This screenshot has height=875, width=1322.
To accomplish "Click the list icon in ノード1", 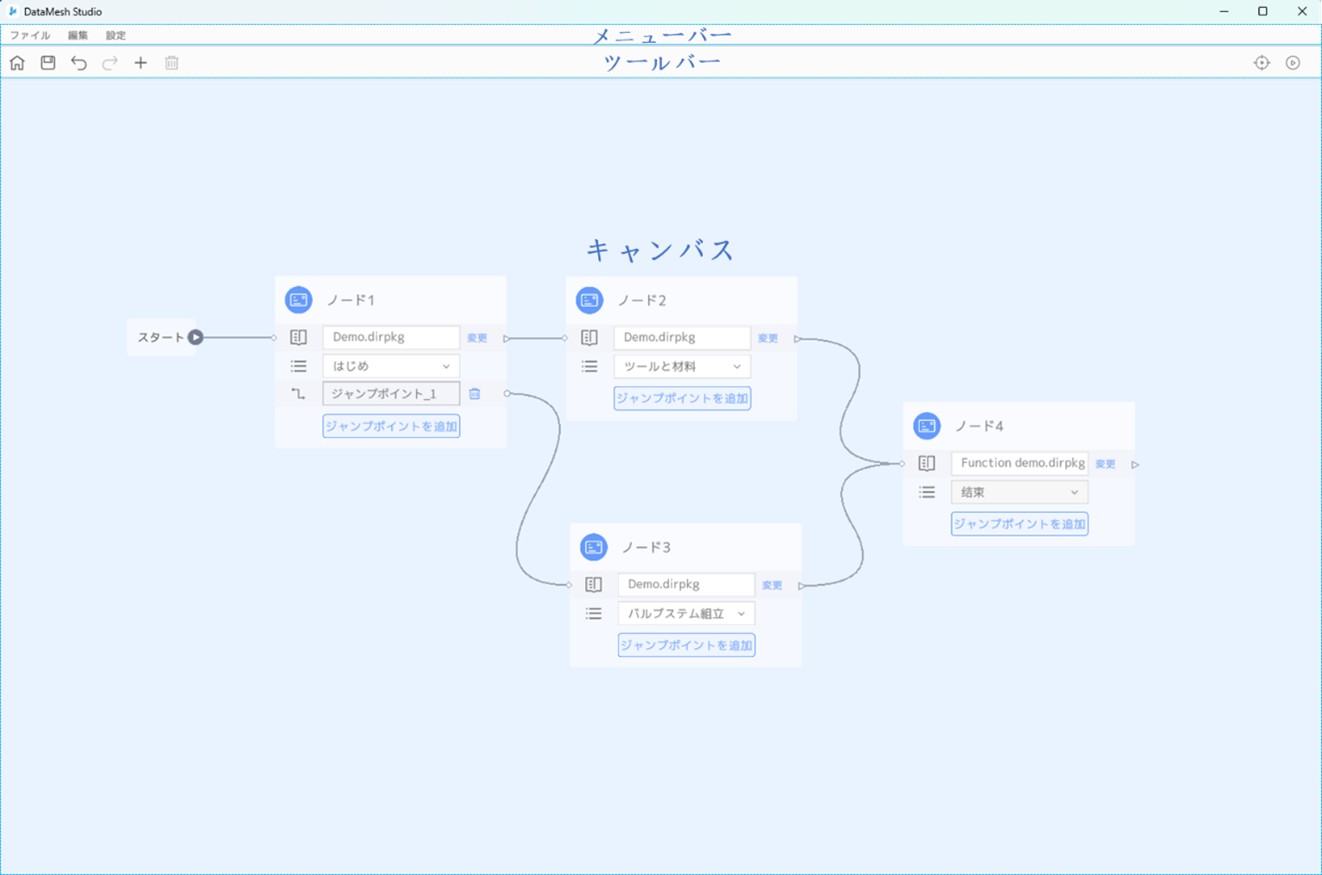I will click(x=298, y=367).
